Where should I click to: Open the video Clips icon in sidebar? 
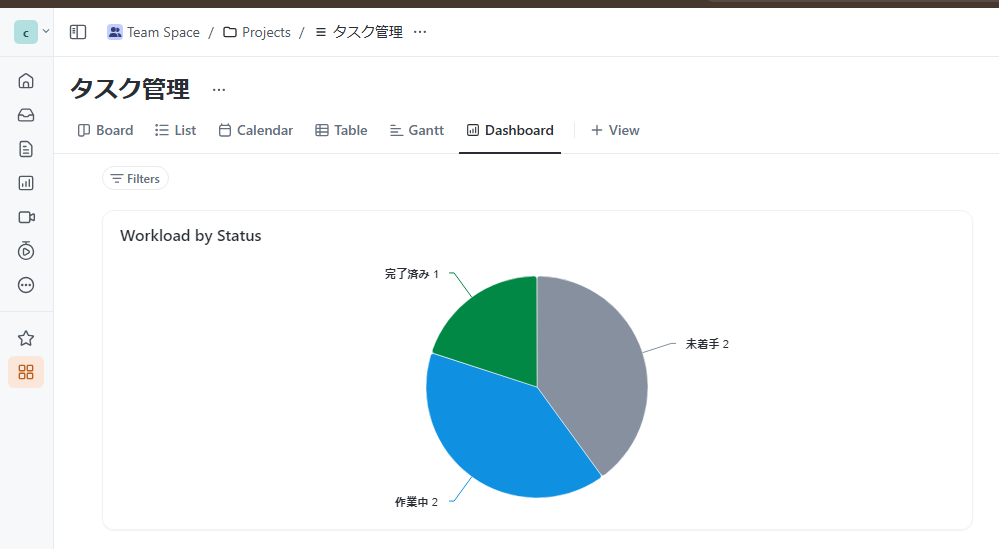(x=26, y=217)
